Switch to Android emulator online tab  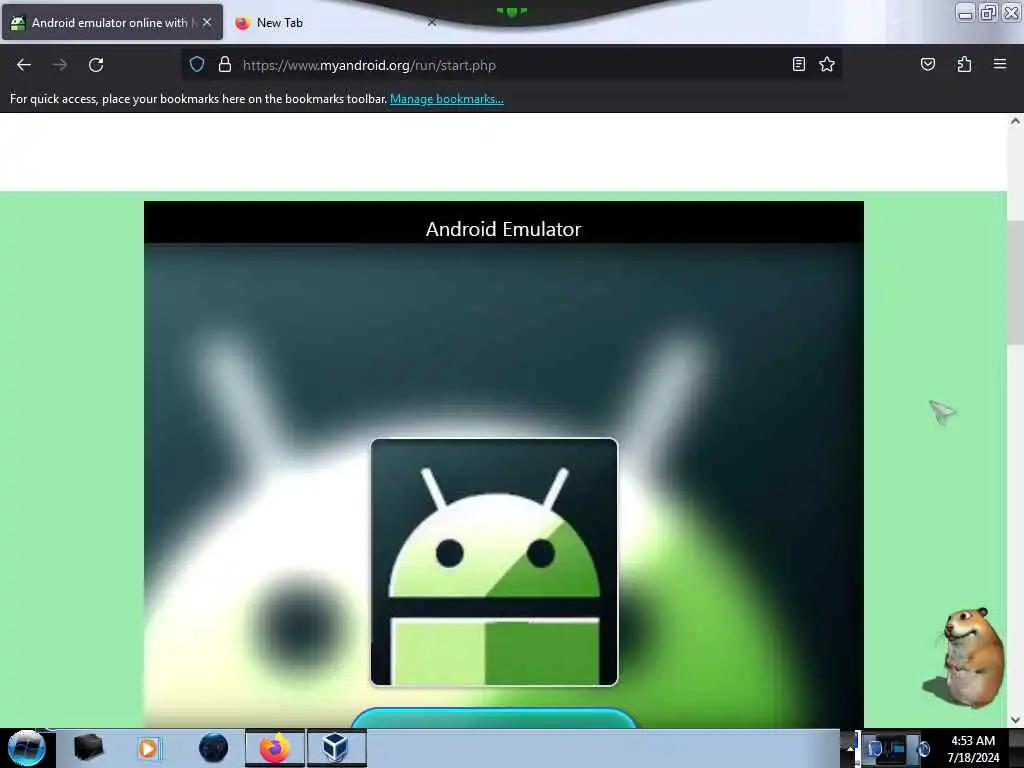(112, 22)
